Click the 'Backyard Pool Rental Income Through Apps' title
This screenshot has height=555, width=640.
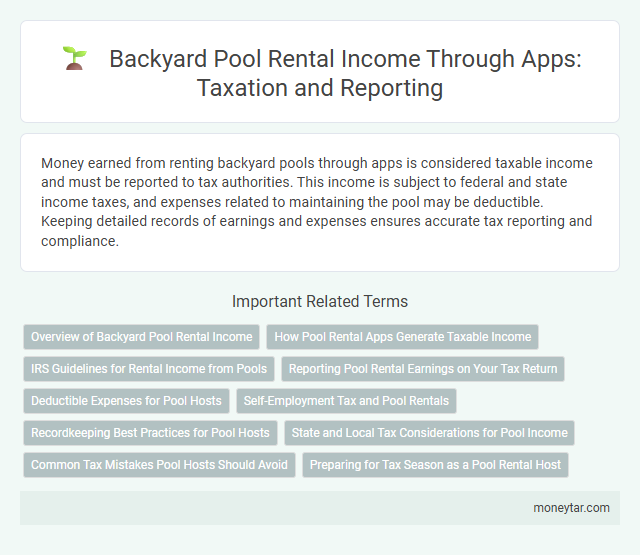[x=345, y=73]
